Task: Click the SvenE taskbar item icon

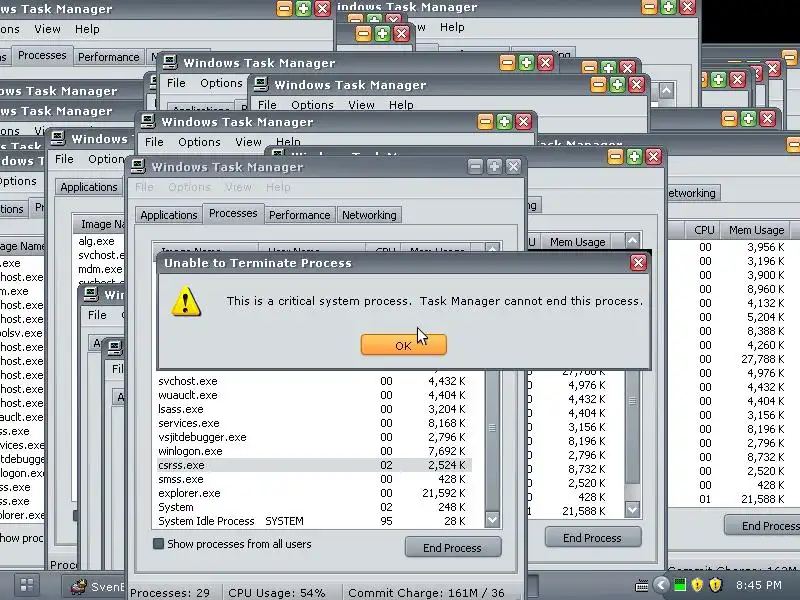Action: pos(79,587)
